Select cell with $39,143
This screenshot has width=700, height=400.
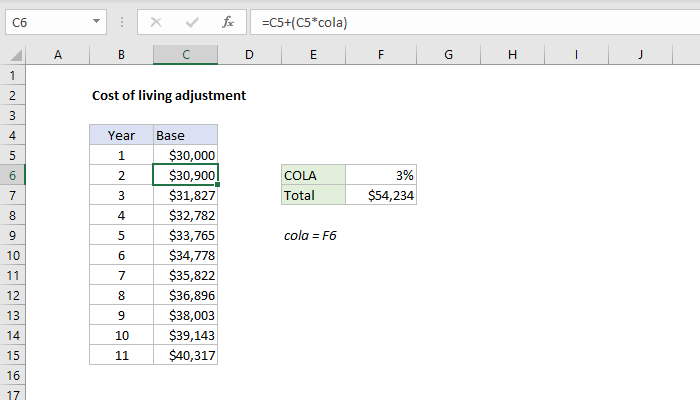tap(185, 335)
